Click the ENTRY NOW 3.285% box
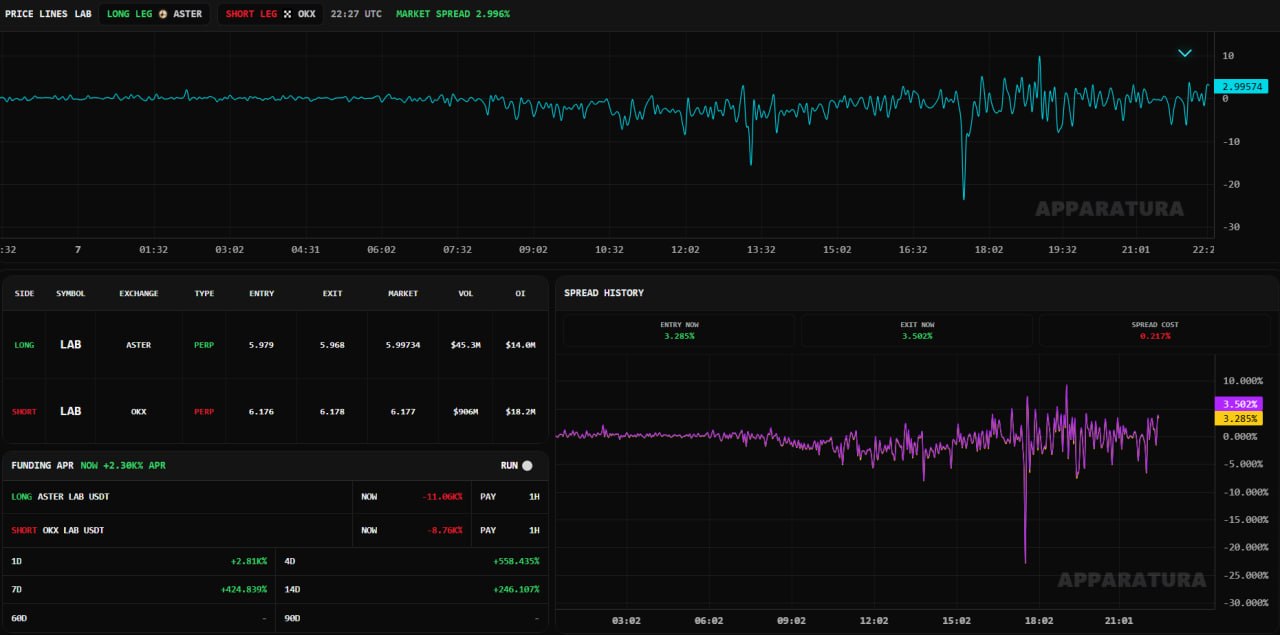Screen dimensions: 1280x635 tap(680, 330)
